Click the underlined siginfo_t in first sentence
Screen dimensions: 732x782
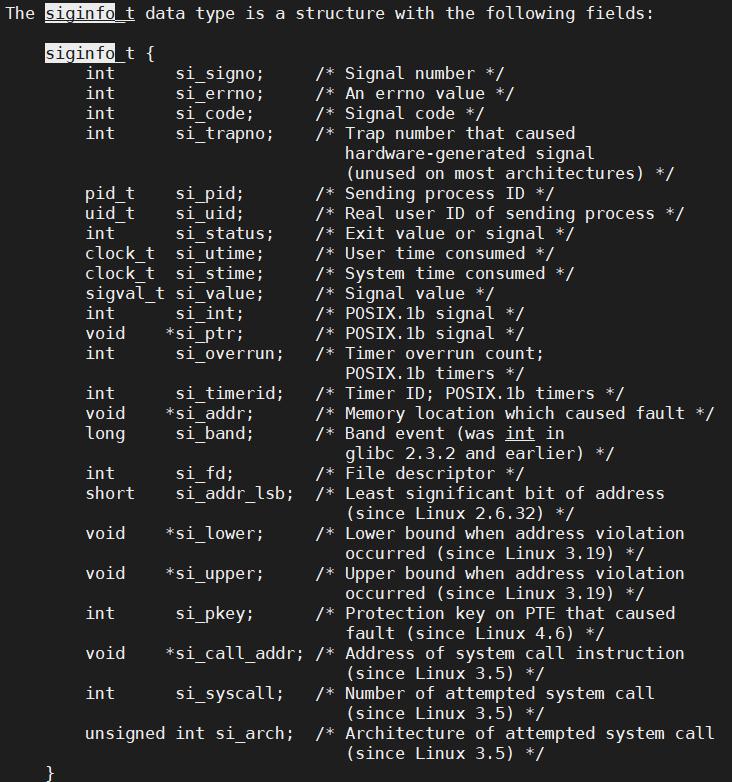click(x=90, y=13)
